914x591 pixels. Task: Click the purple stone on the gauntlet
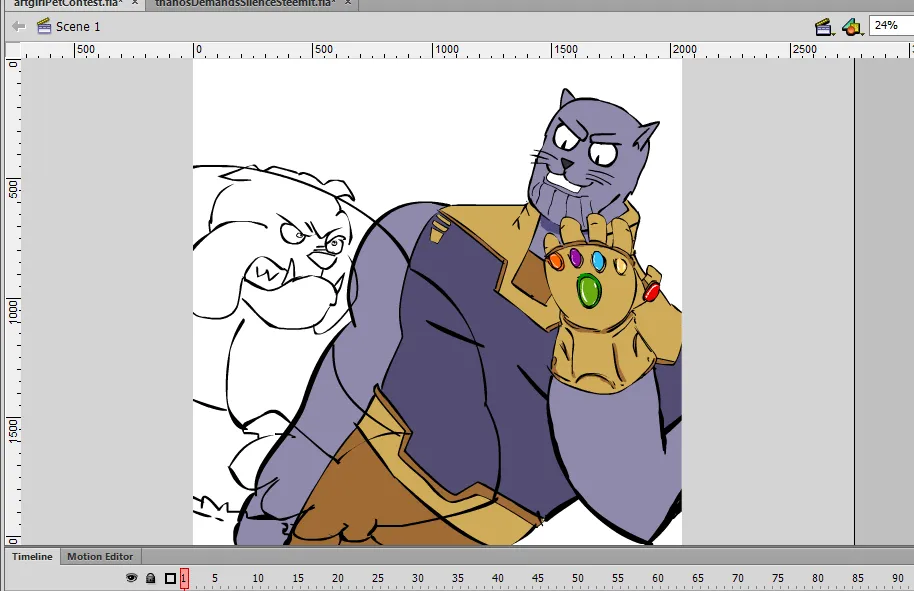click(x=575, y=257)
